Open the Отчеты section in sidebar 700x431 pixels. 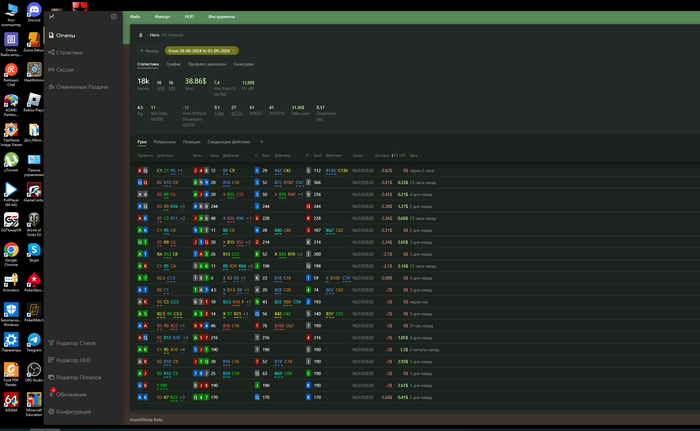click(62, 35)
